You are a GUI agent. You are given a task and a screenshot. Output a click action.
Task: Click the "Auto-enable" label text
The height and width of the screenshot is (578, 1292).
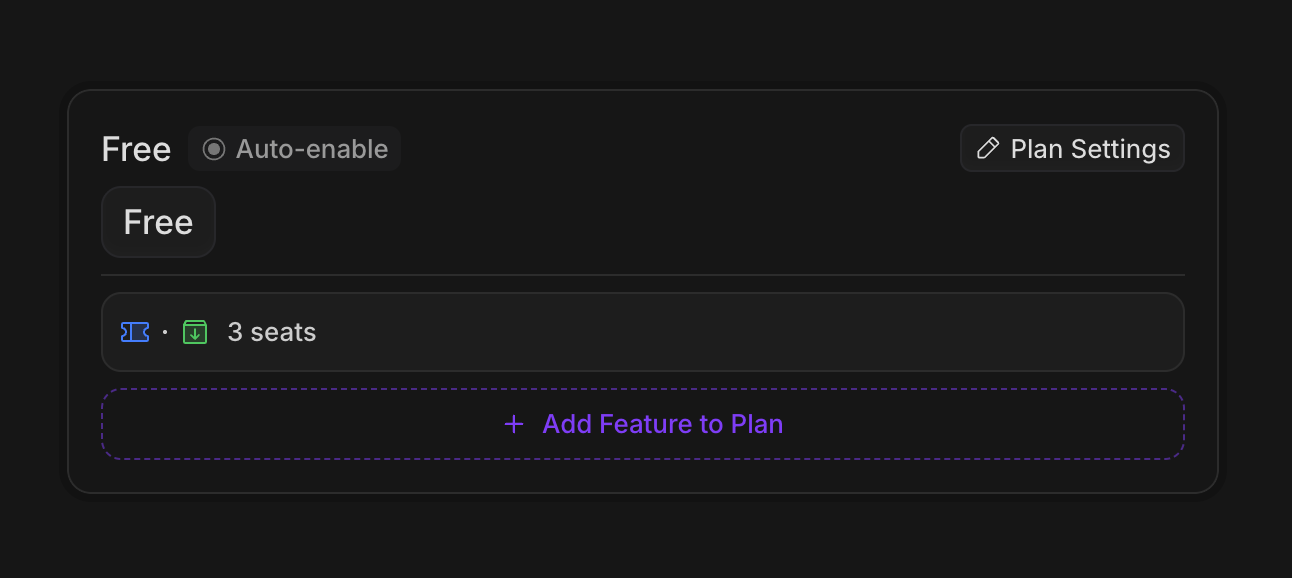(312, 149)
